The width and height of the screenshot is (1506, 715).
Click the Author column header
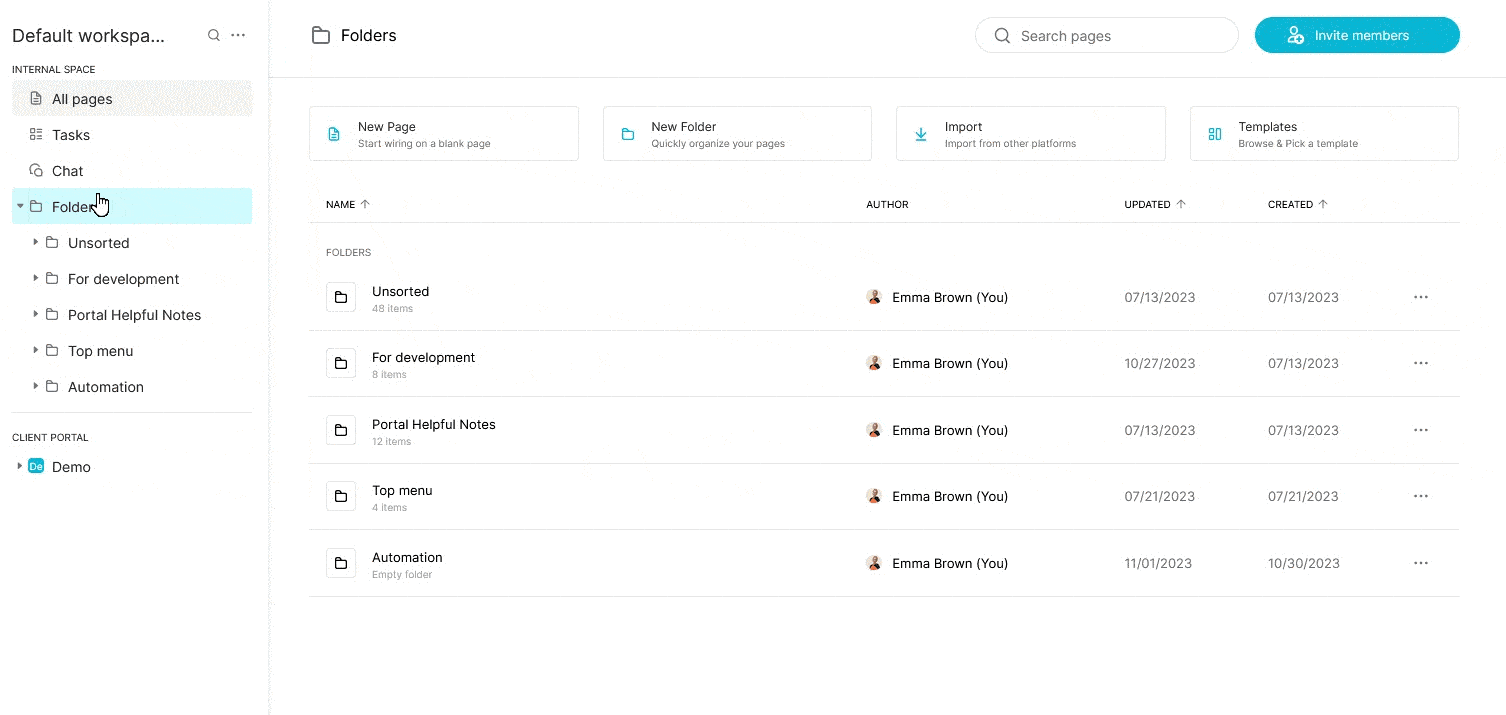887,204
